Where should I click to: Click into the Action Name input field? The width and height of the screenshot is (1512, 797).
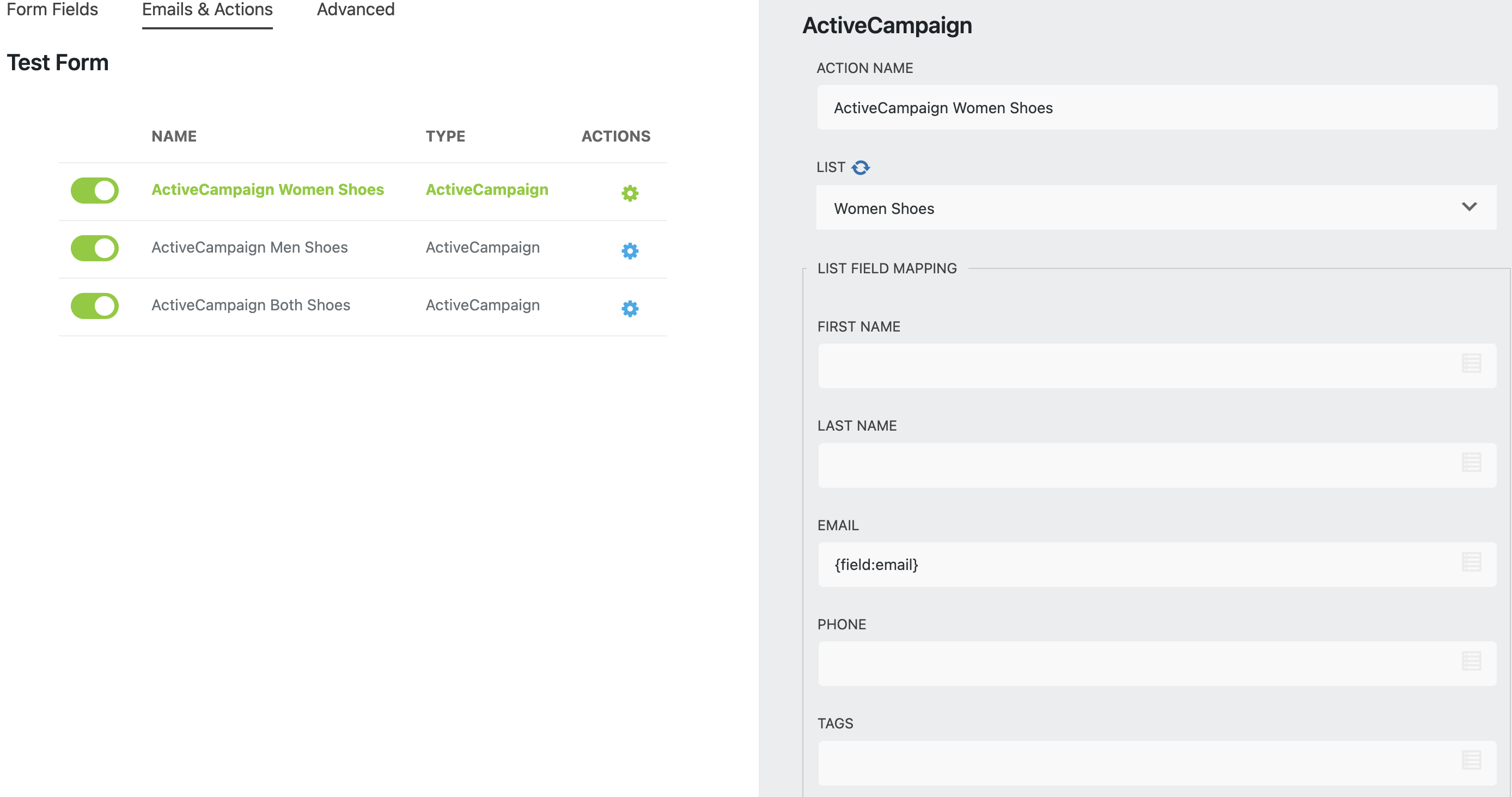(x=1156, y=108)
